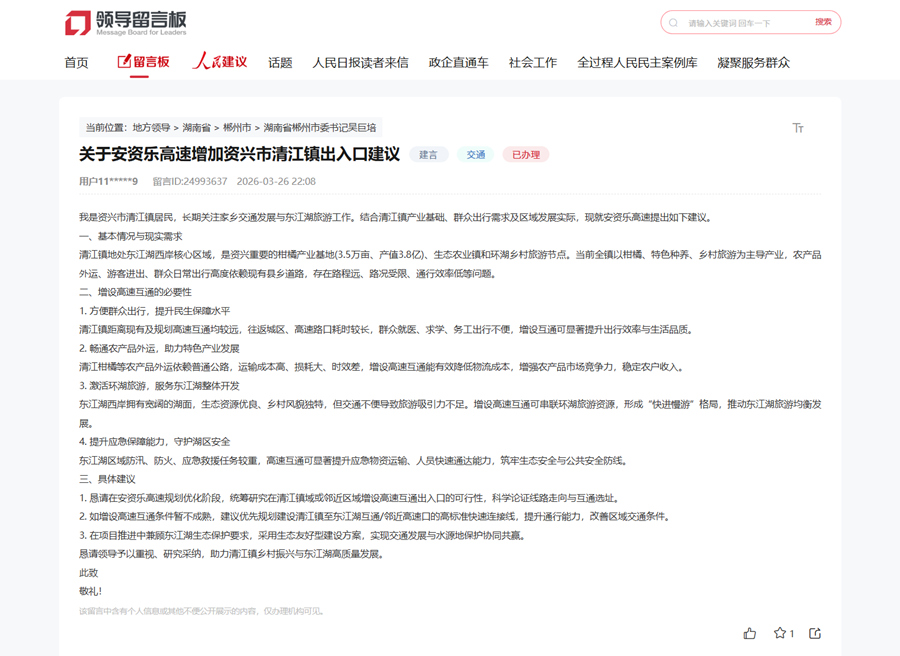The width and height of the screenshot is (900, 656).
Task: Open the 人民建议 navigation item
Action: pyautogui.click(x=220, y=62)
